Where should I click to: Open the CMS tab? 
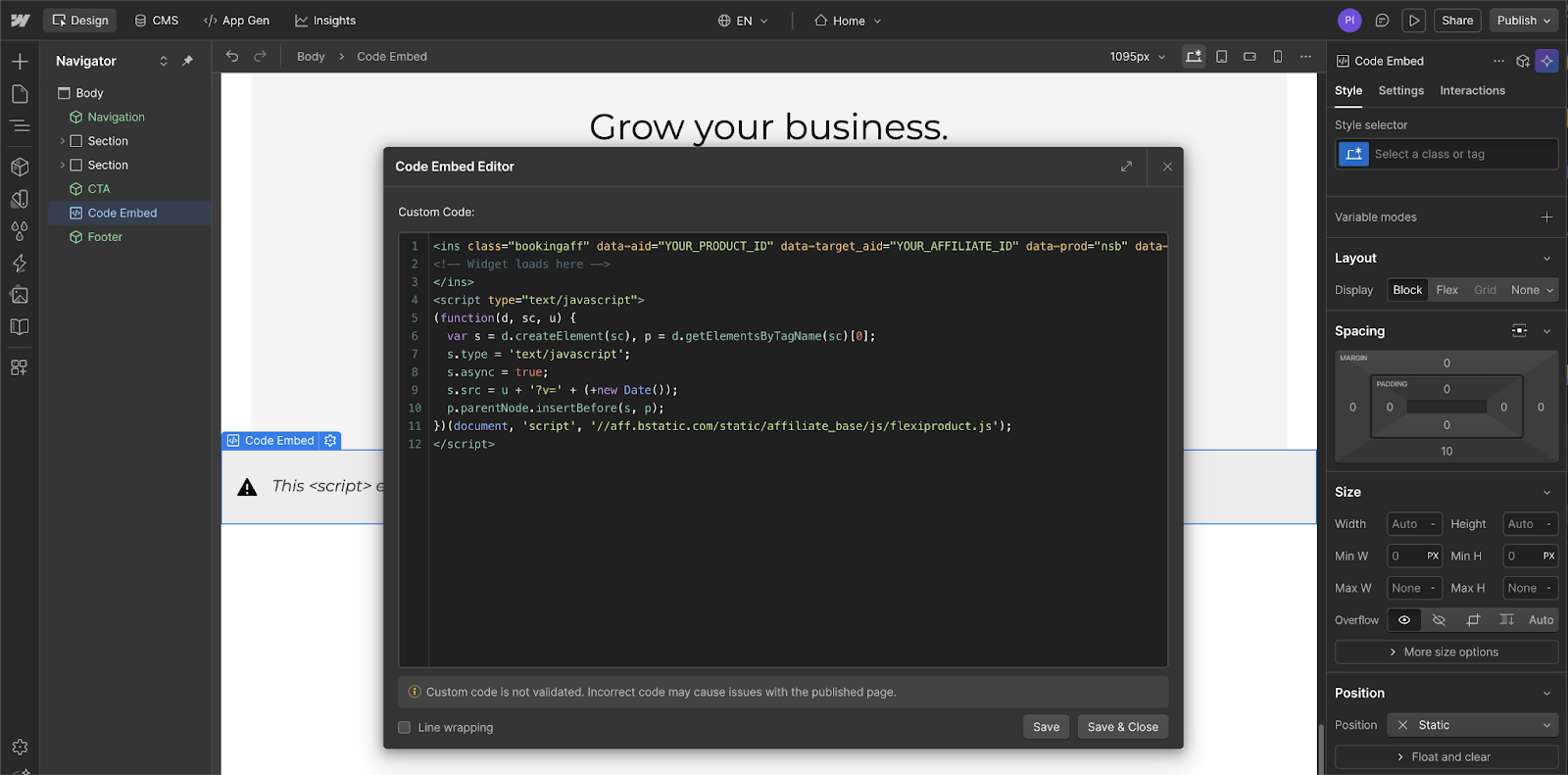(157, 21)
